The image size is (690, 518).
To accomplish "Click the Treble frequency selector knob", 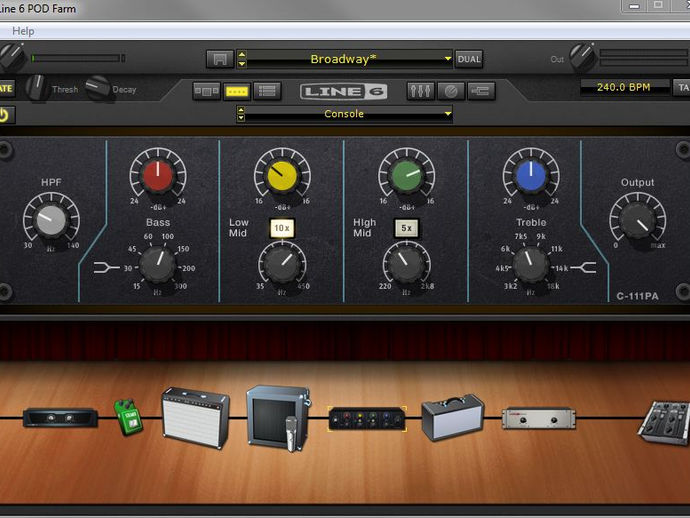I will [531, 265].
